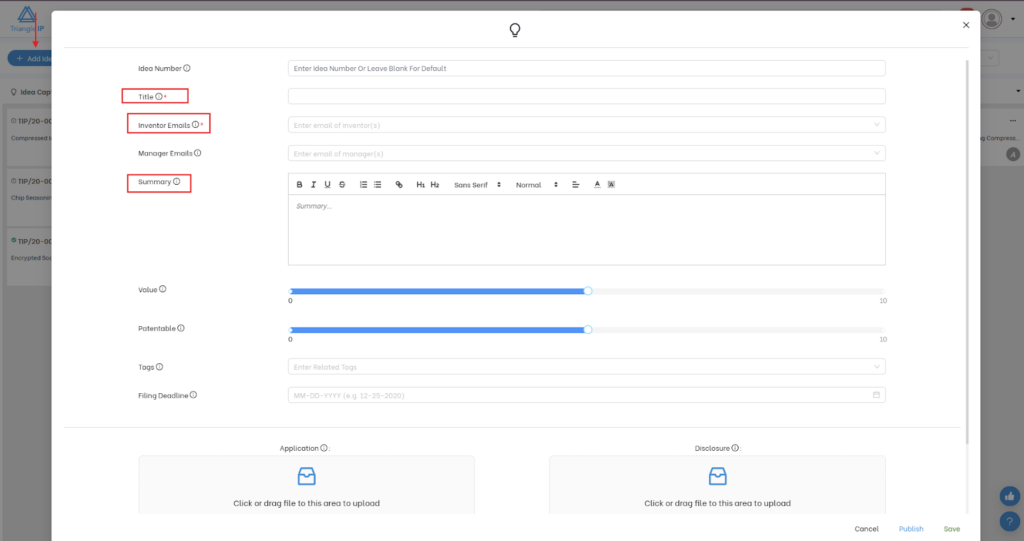Apply strikethrough in the Summary toolbar
Viewport: 1024px width, 541px height.
(x=342, y=185)
